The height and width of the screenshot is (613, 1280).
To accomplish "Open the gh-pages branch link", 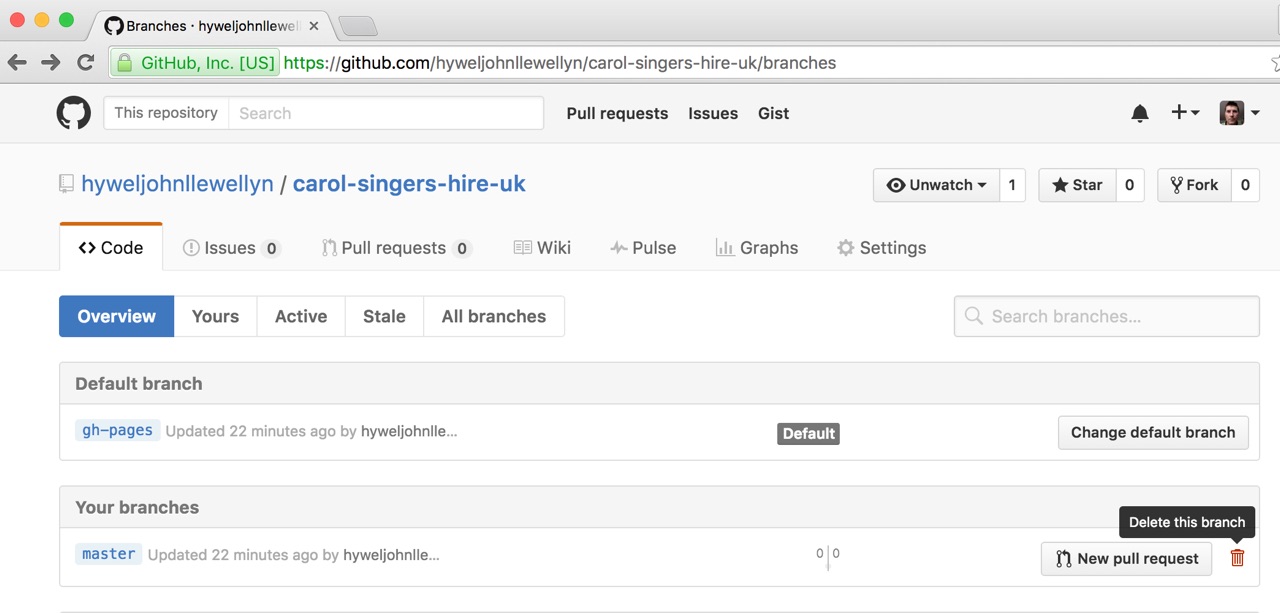I will click(117, 430).
